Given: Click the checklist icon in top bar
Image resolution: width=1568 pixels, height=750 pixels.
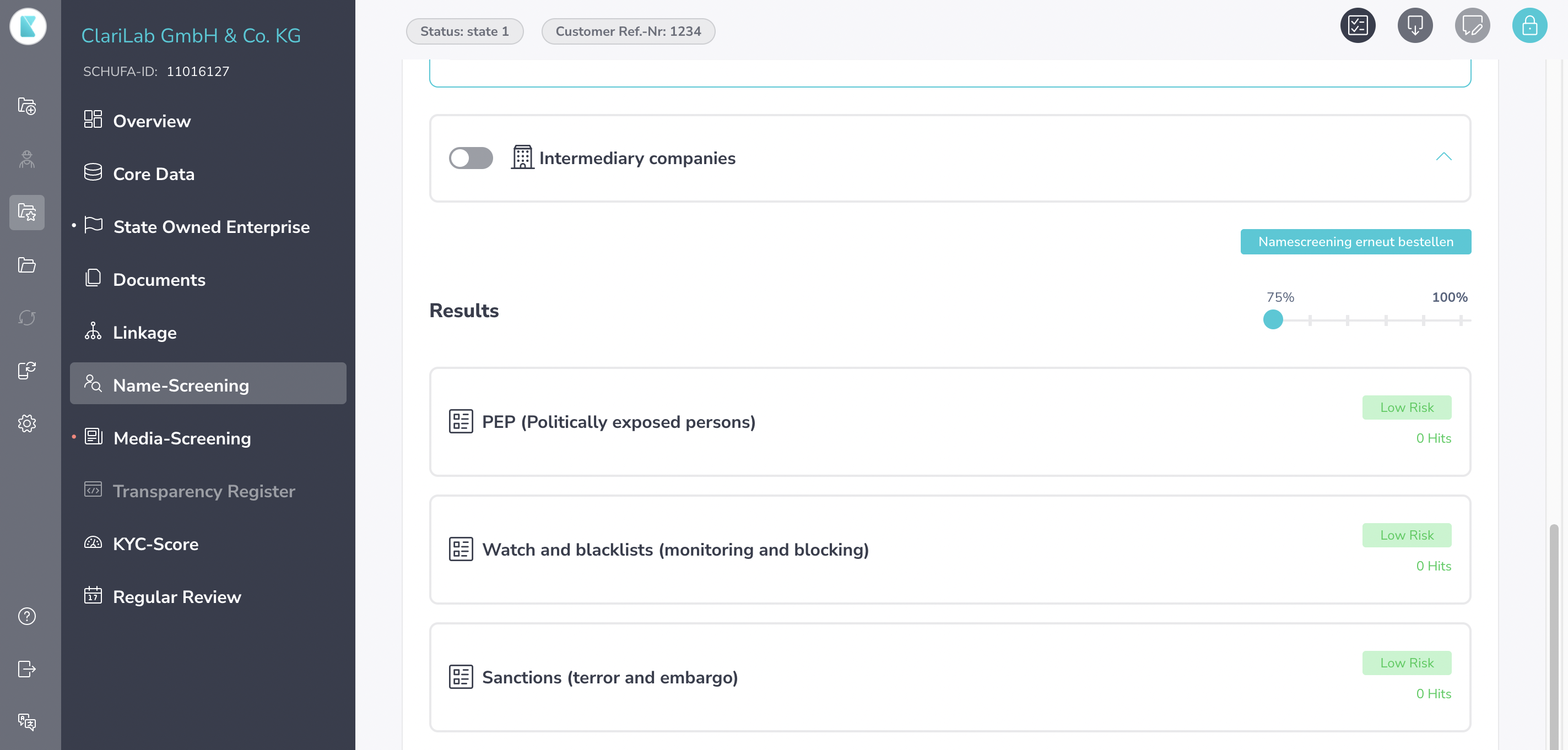Looking at the screenshot, I should 1358,25.
